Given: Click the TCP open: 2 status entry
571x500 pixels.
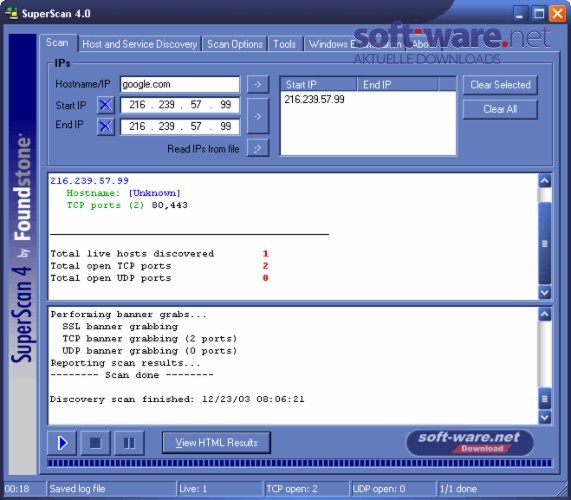Looking at the screenshot, I should click(x=306, y=489).
